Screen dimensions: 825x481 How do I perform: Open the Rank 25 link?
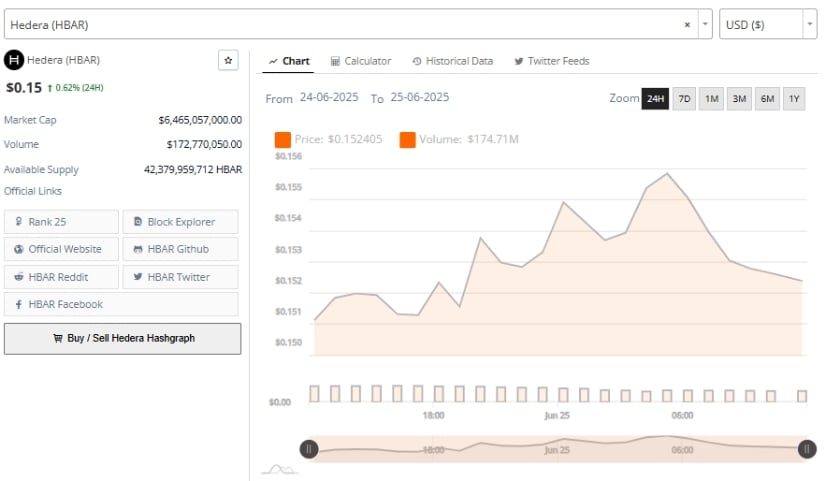(61, 222)
